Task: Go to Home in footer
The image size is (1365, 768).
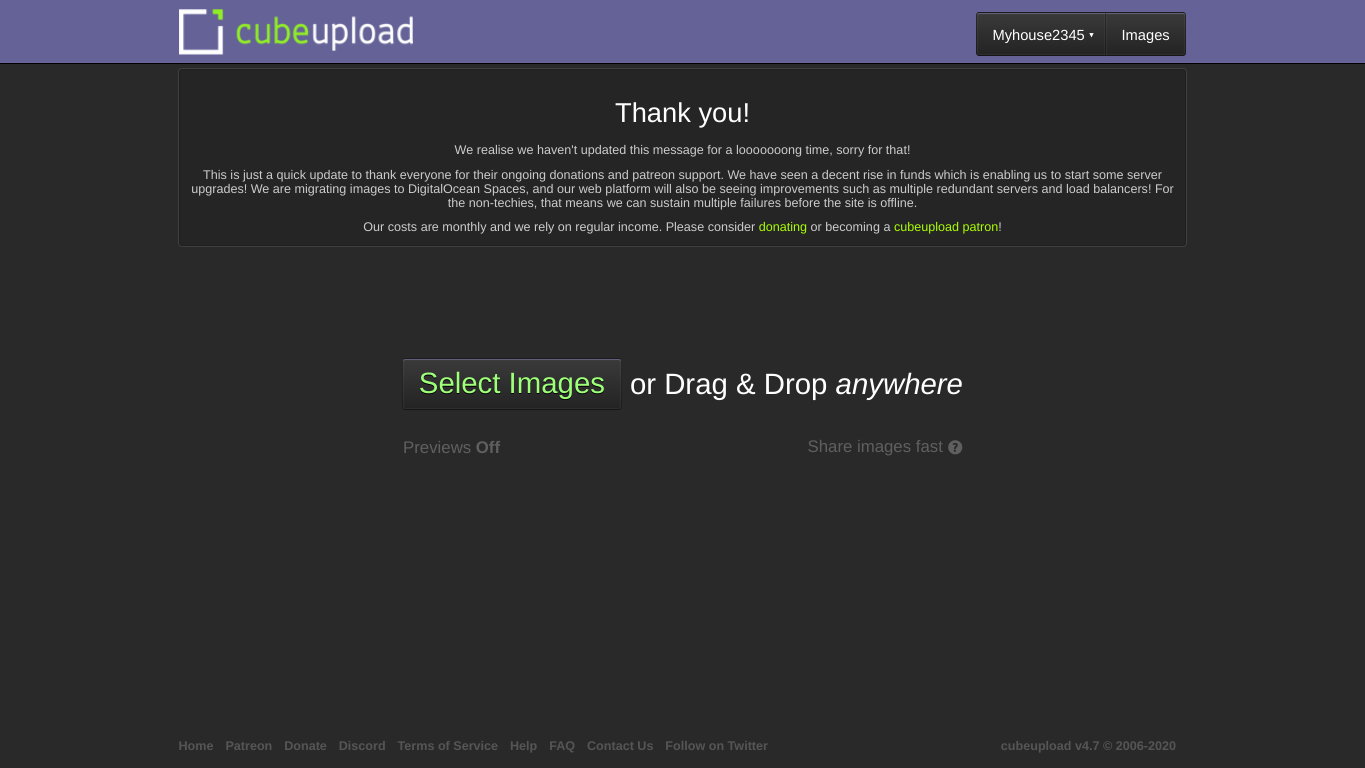Action: (x=196, y=746)
